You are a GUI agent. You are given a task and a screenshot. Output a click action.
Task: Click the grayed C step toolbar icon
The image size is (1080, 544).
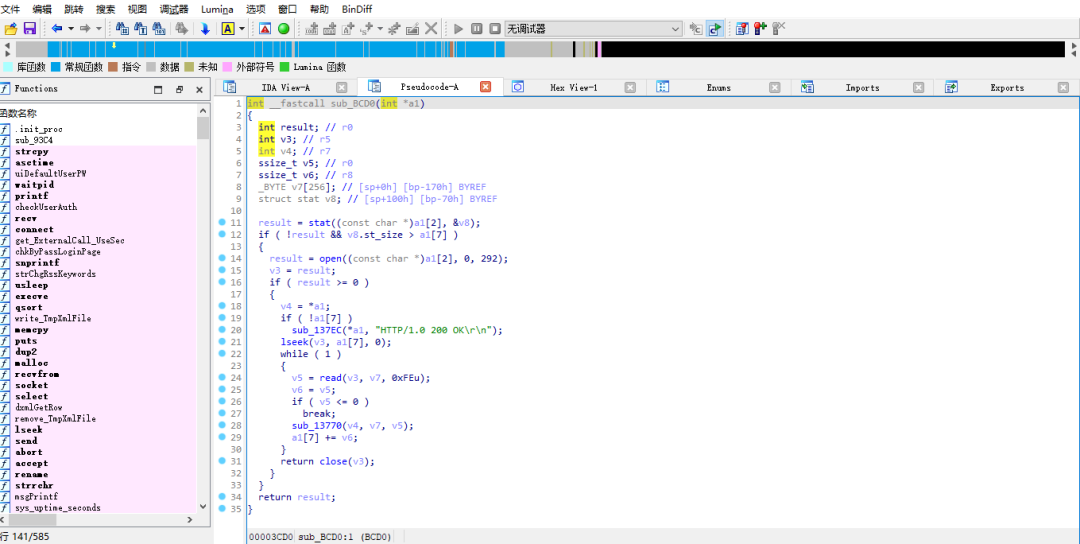pos(696,28)
